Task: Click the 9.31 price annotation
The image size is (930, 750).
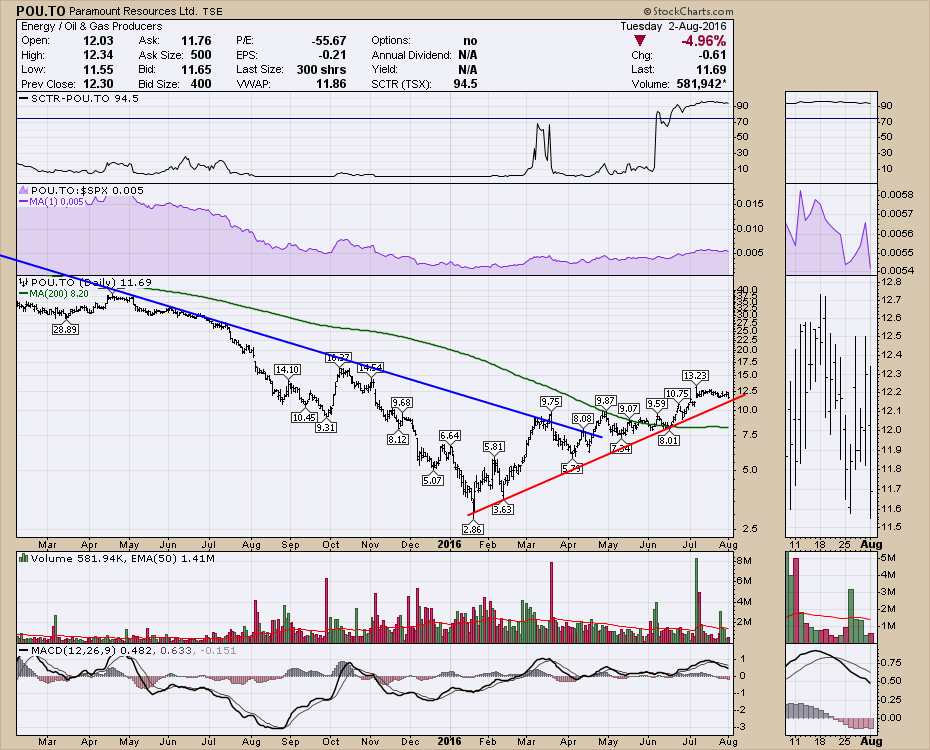Action: click(x=326, y=427)
